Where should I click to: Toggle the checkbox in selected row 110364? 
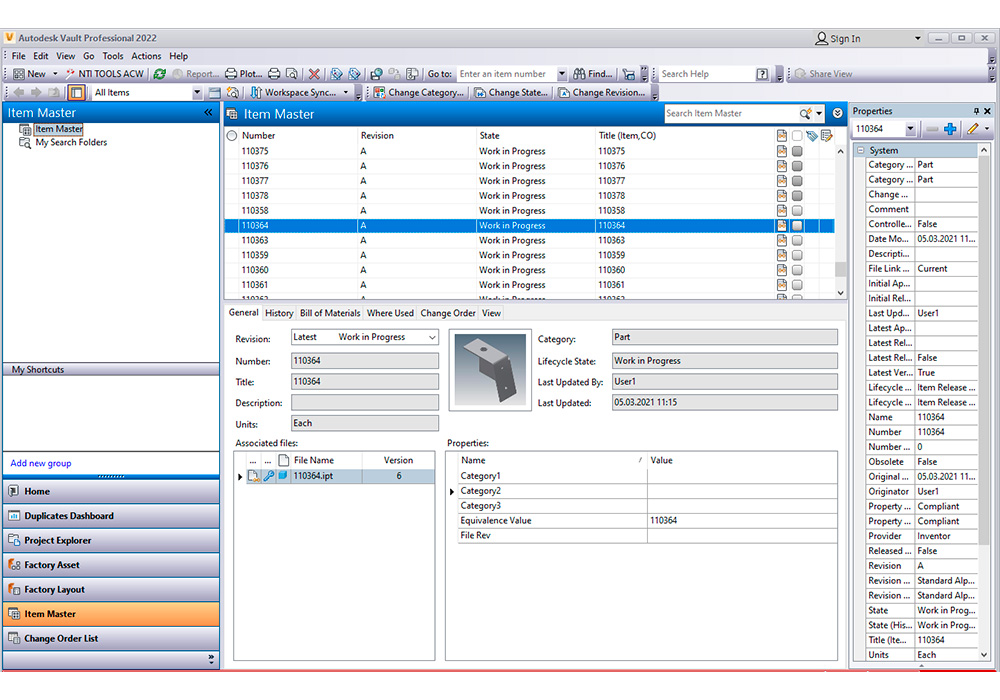(797, 226)
